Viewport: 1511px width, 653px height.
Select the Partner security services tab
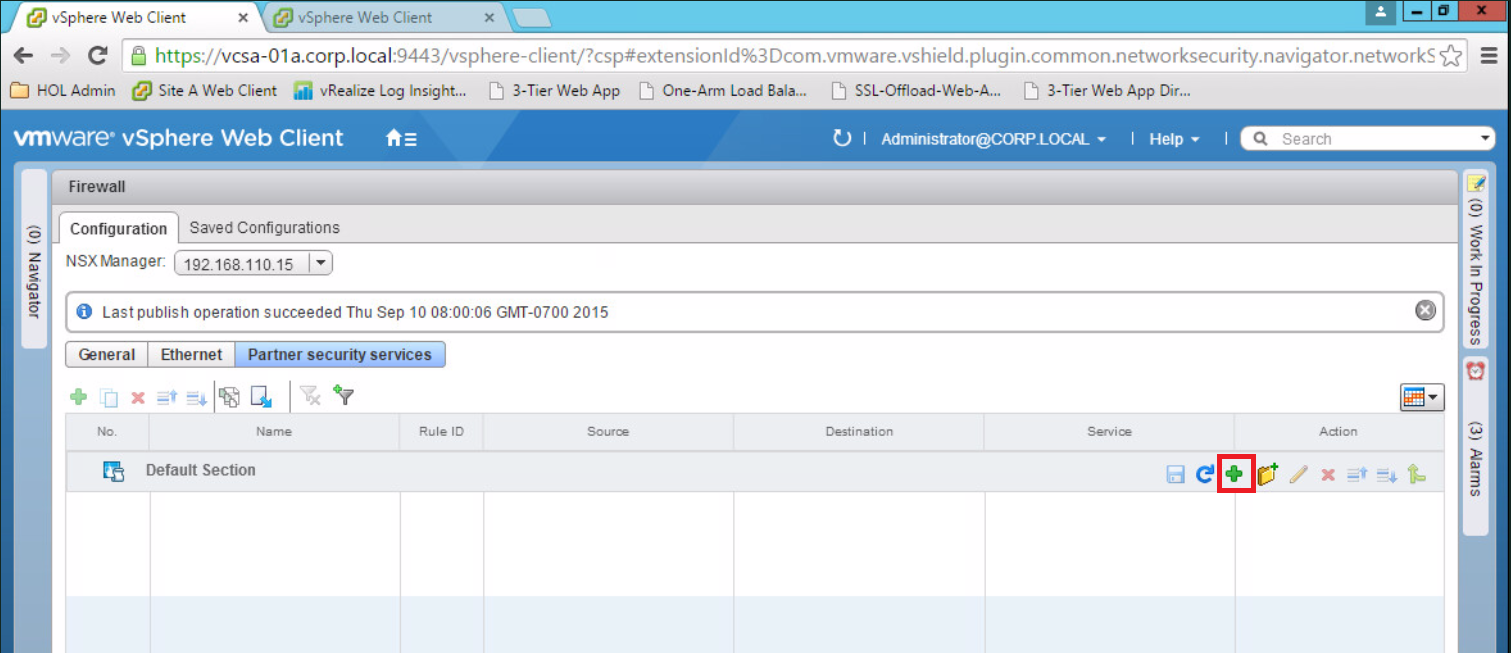(340, 355)
